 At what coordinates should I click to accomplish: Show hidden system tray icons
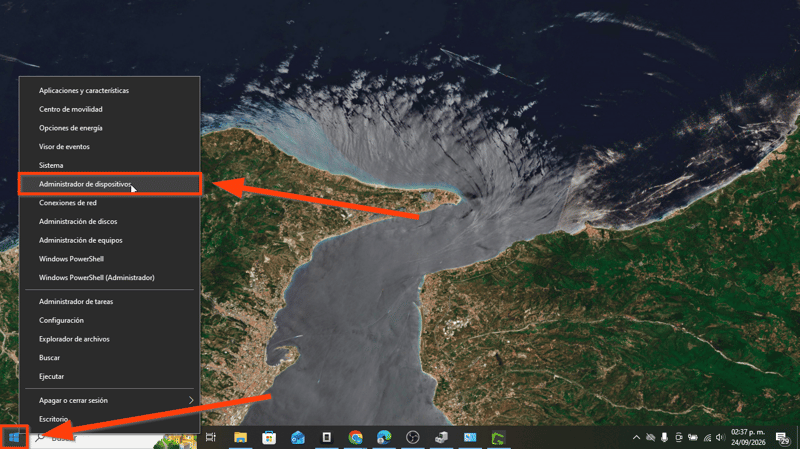coord(636,437)
